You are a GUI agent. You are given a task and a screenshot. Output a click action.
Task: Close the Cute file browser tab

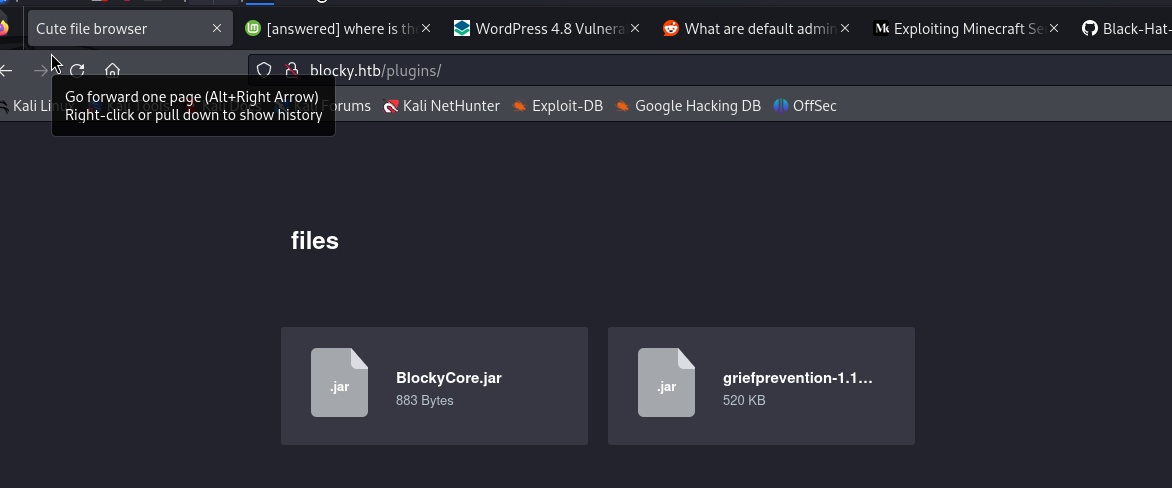coord(217,29)
